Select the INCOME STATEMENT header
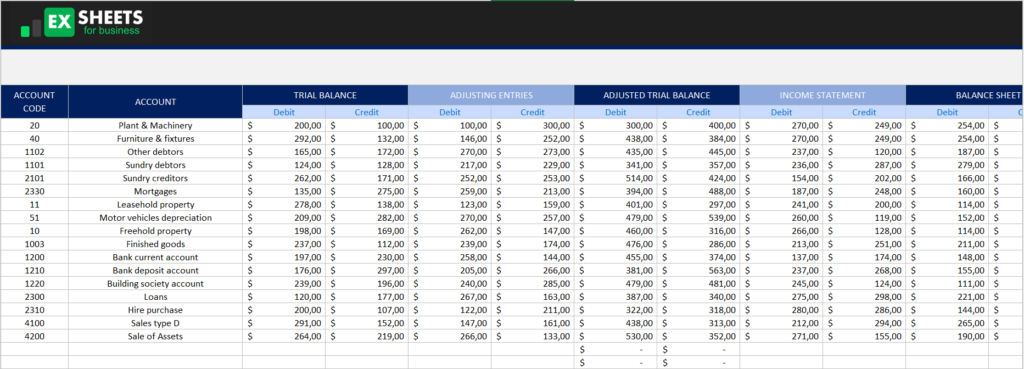The width and height of the screenshot is (1024, 369). click(x=823, y=95)
